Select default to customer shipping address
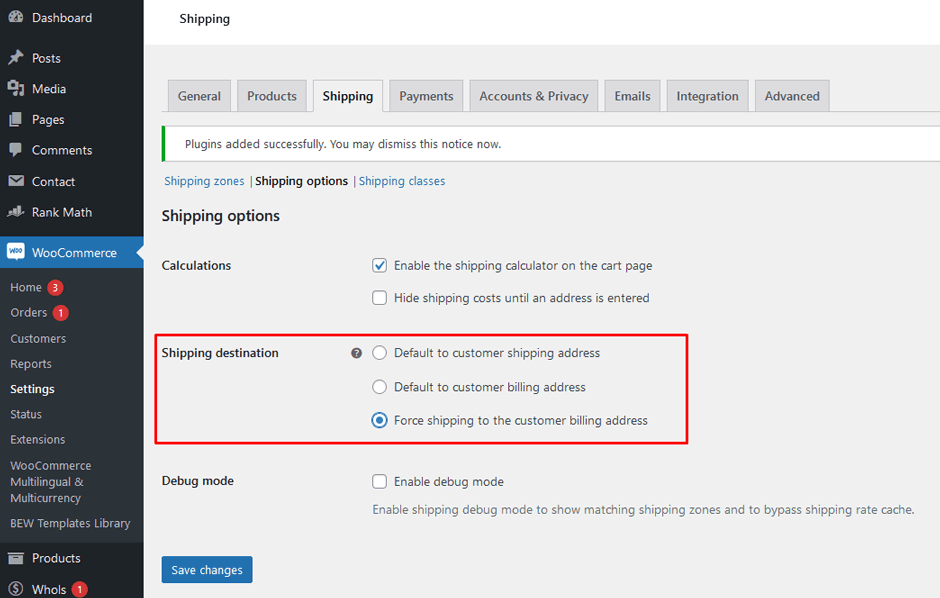The height and width of the screenshot is (598, 940). (x=379, y=352)
